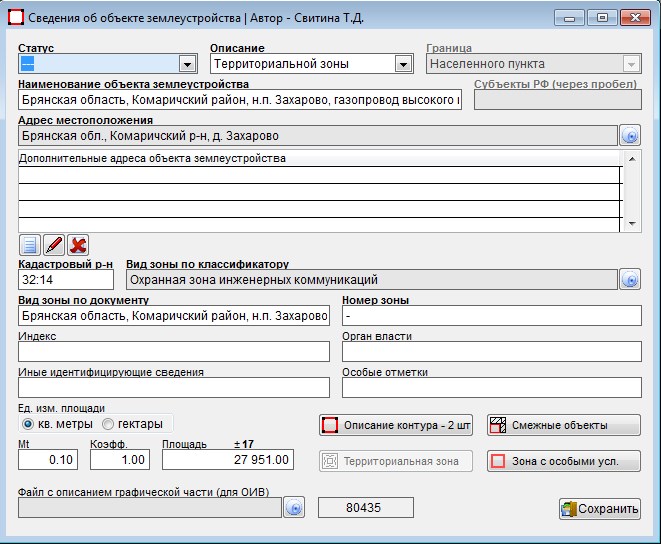Click the graphic description file path field
The width and height of the screenshot is (661, 544).
(150, 508)
